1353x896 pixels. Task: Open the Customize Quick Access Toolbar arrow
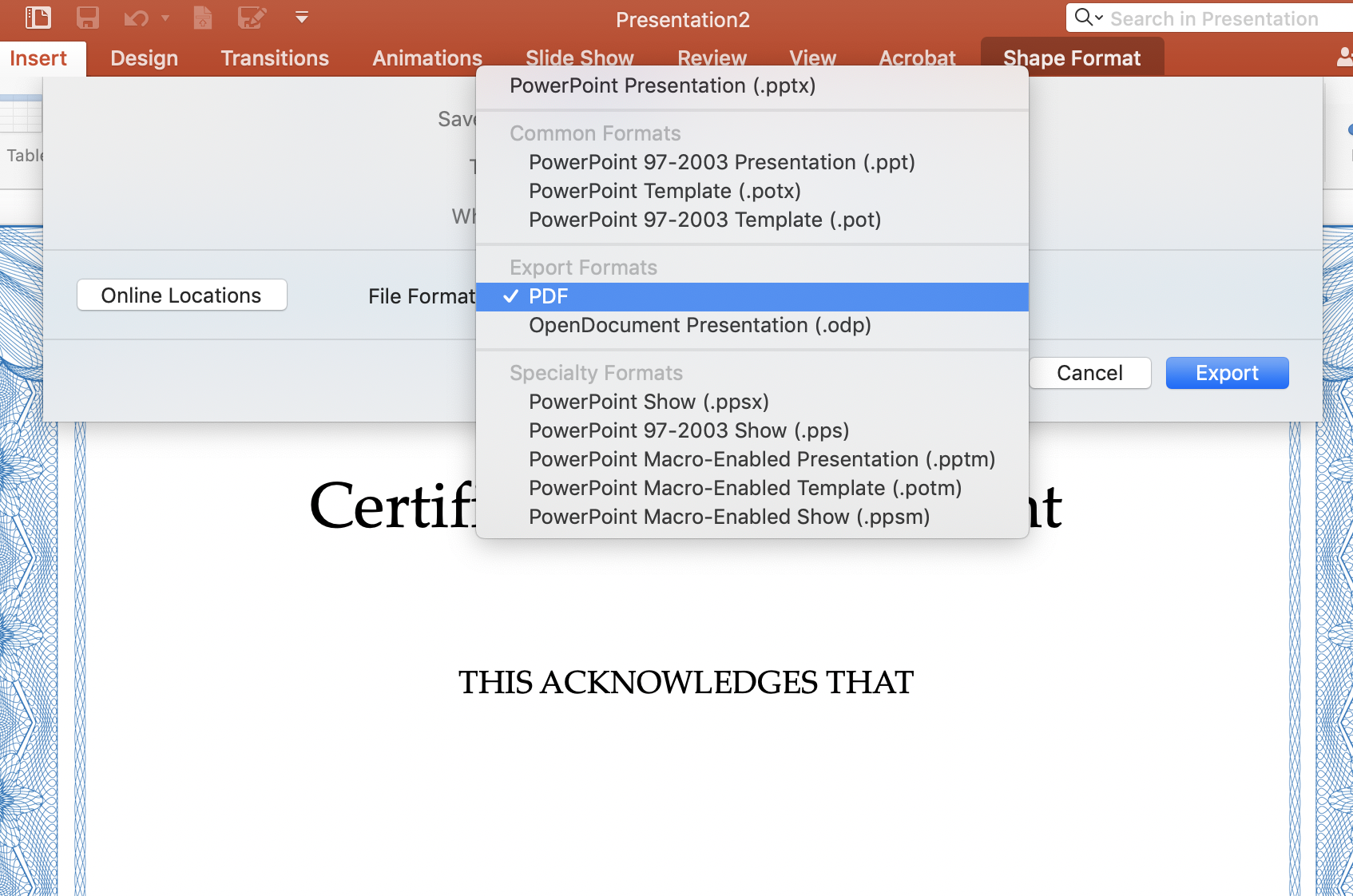302,17
